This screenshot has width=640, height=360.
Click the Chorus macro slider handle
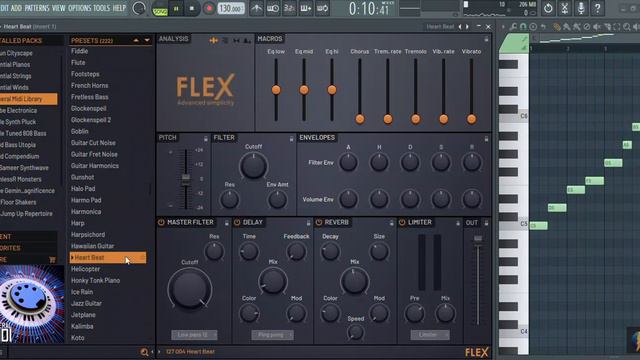pyautogui.click(x=360, y=119)
